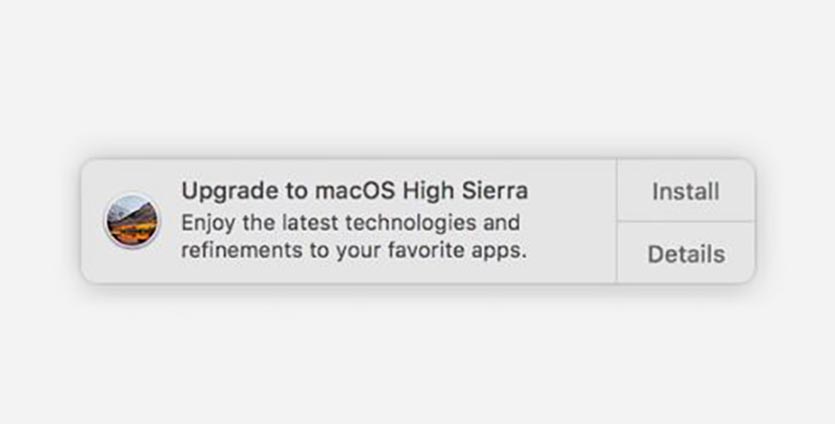Click the Install button on the notification
This screenshot has height=424, width=835.
point(686,190)
